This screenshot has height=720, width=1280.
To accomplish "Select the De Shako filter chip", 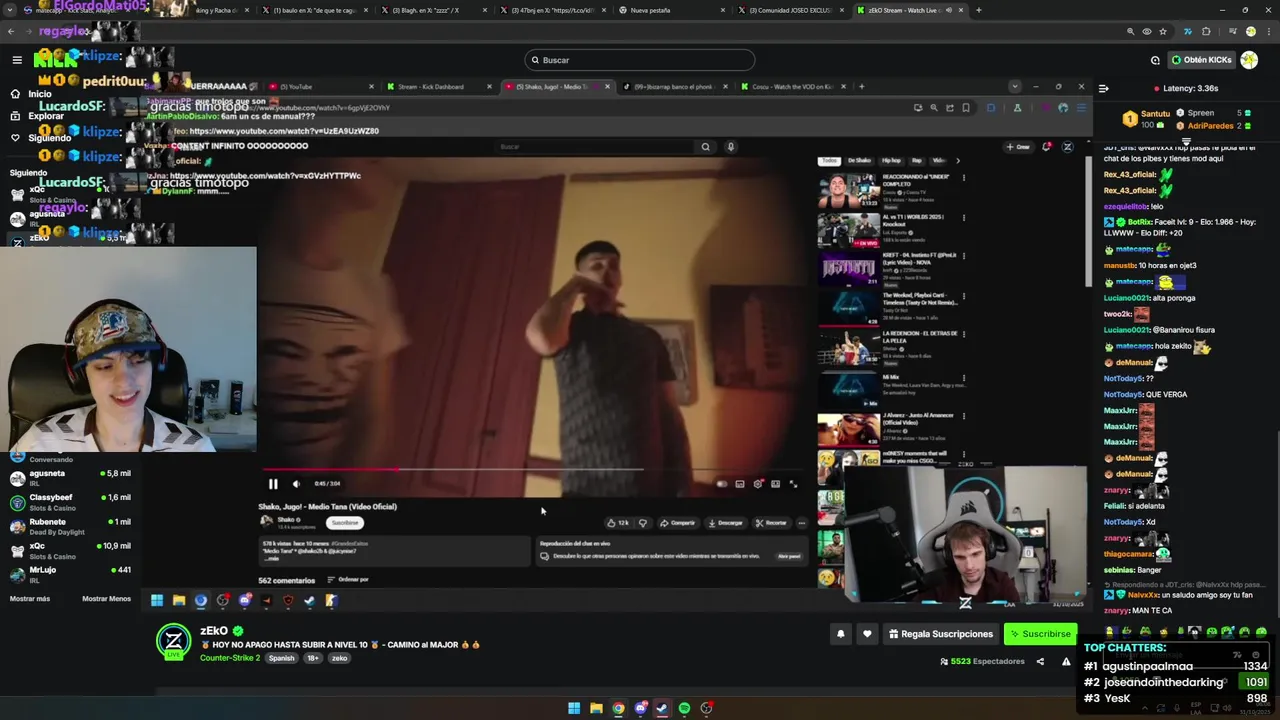I will 860,160.
